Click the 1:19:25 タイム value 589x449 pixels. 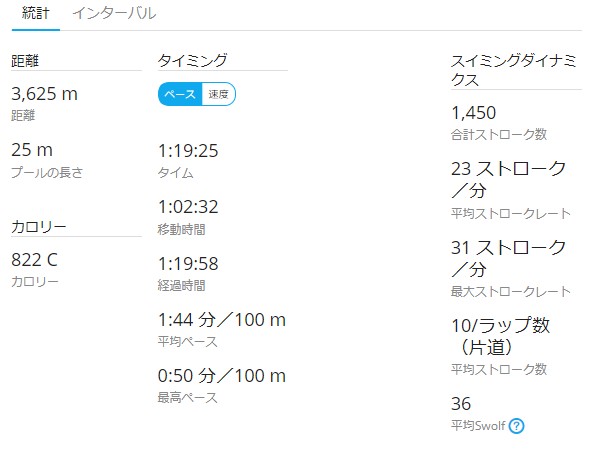point(188,151)
